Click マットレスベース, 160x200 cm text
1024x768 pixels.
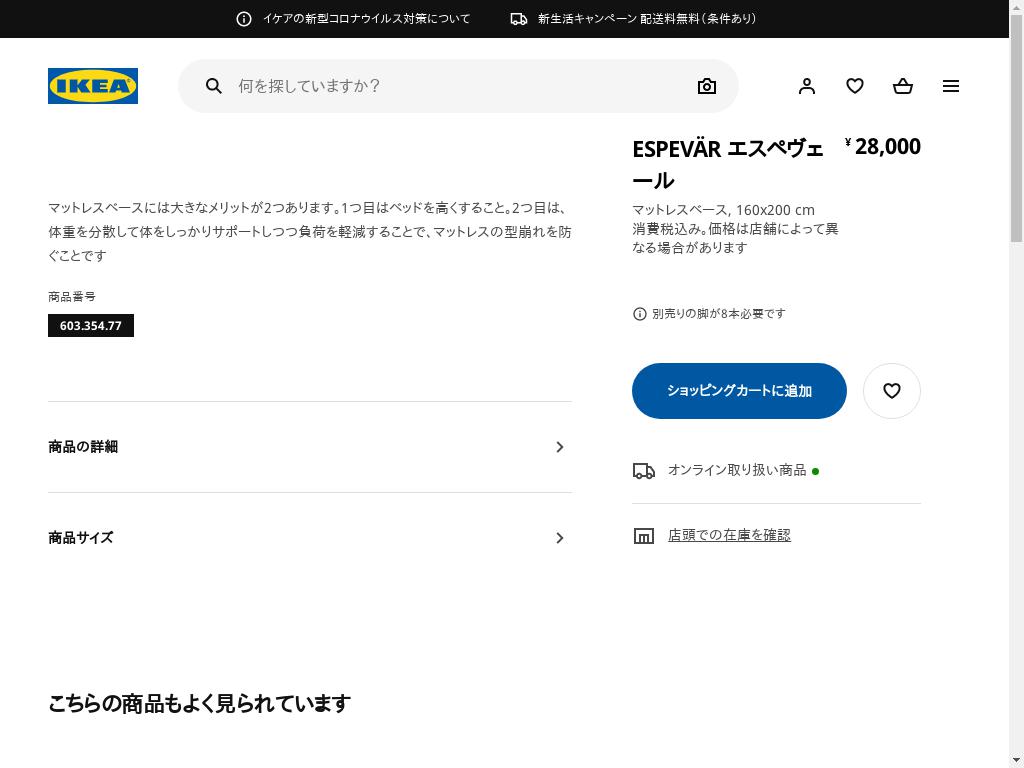(723, 210)
